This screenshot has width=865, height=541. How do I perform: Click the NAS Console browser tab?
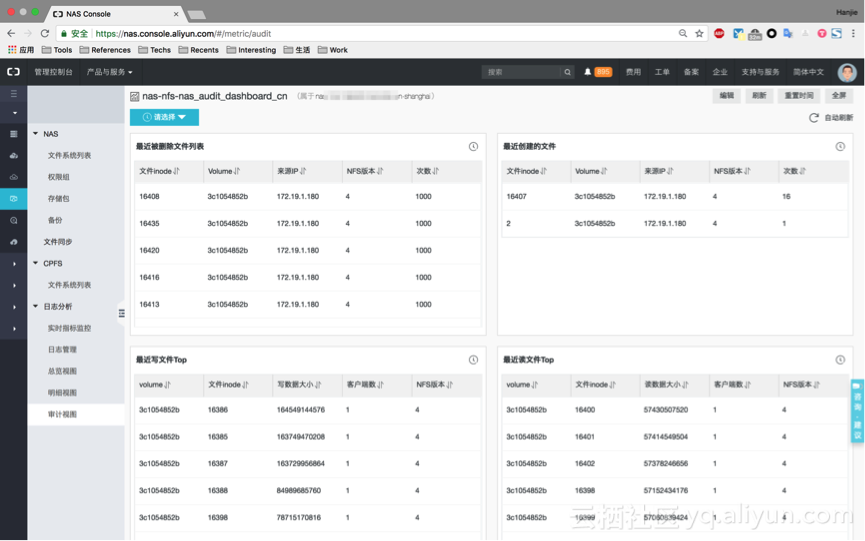click(114, 14)
